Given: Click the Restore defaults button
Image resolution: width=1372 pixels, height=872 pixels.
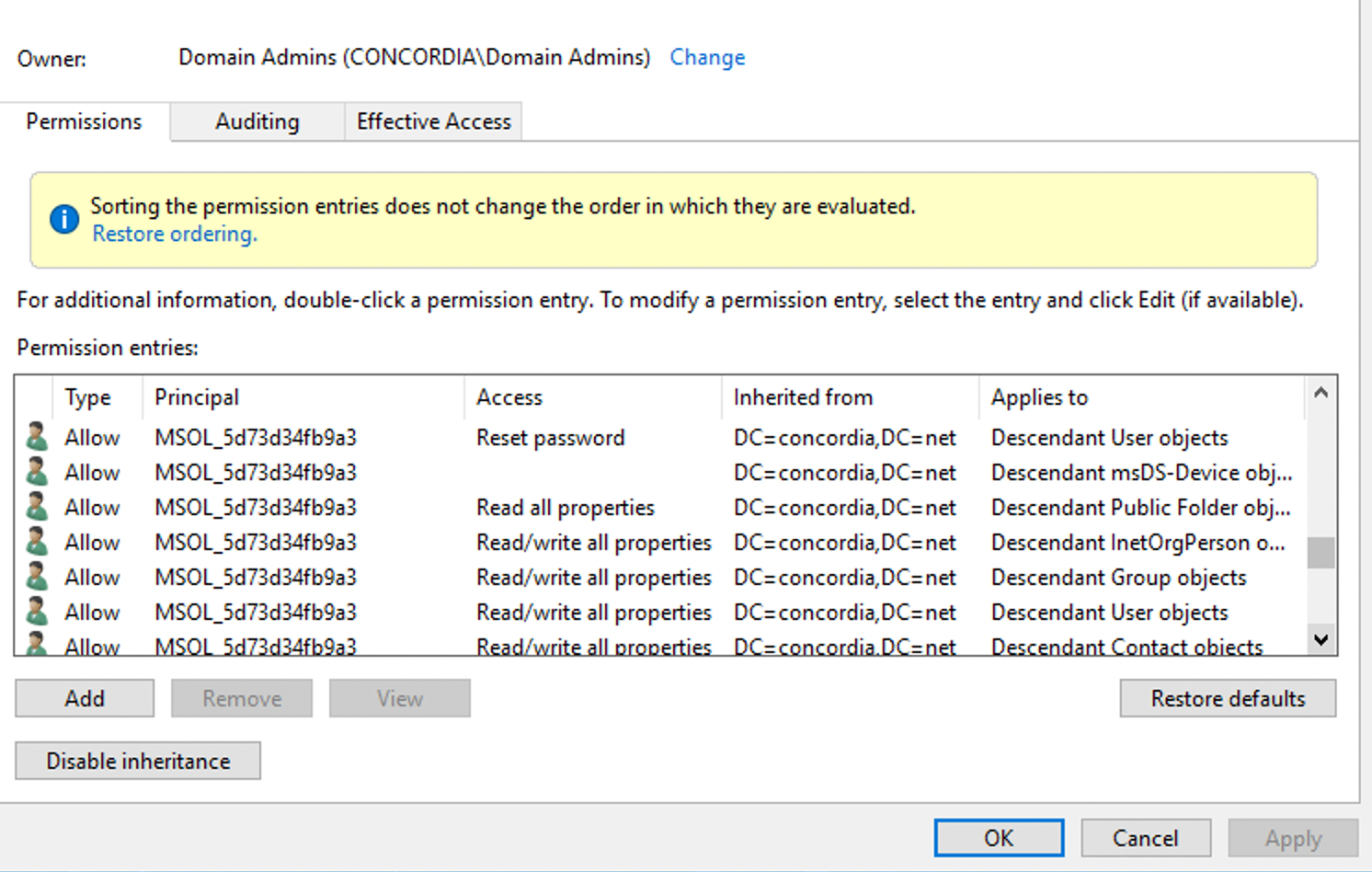Looking at the screenshot, I should point(1227,697).
